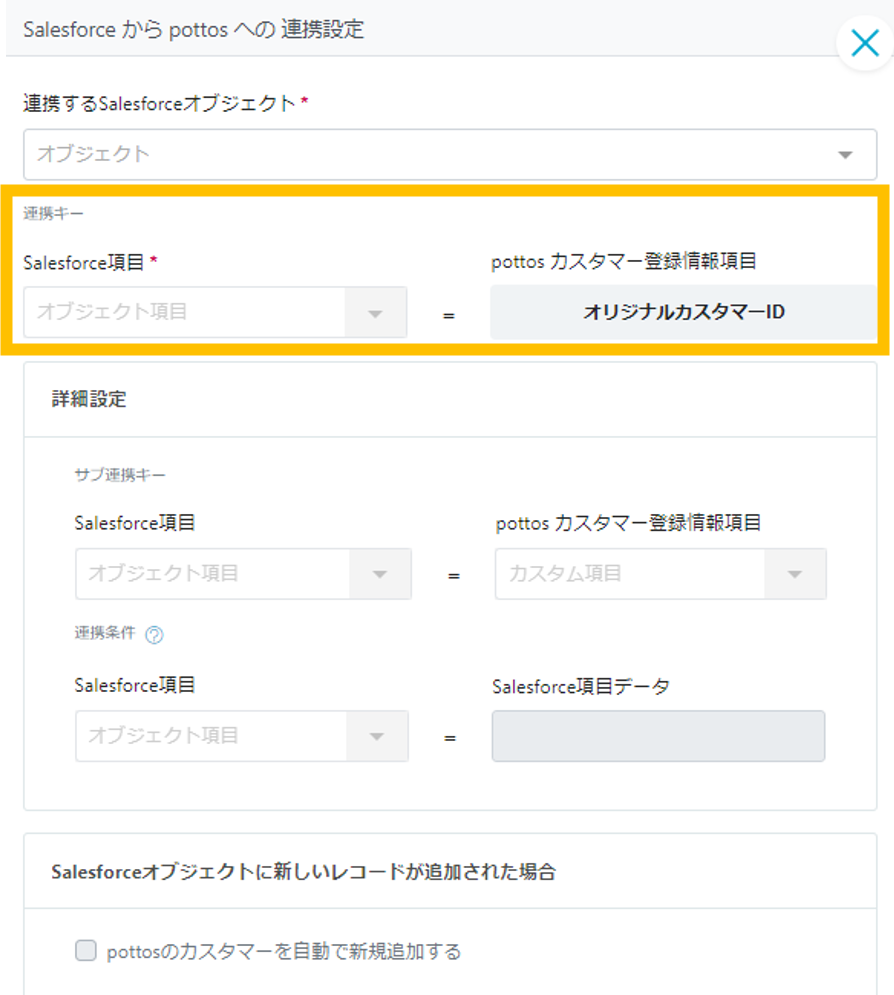Screen dimensions: 894x995
Task: Click the 詳細設定 section header
Action: (x=450, y=399)
